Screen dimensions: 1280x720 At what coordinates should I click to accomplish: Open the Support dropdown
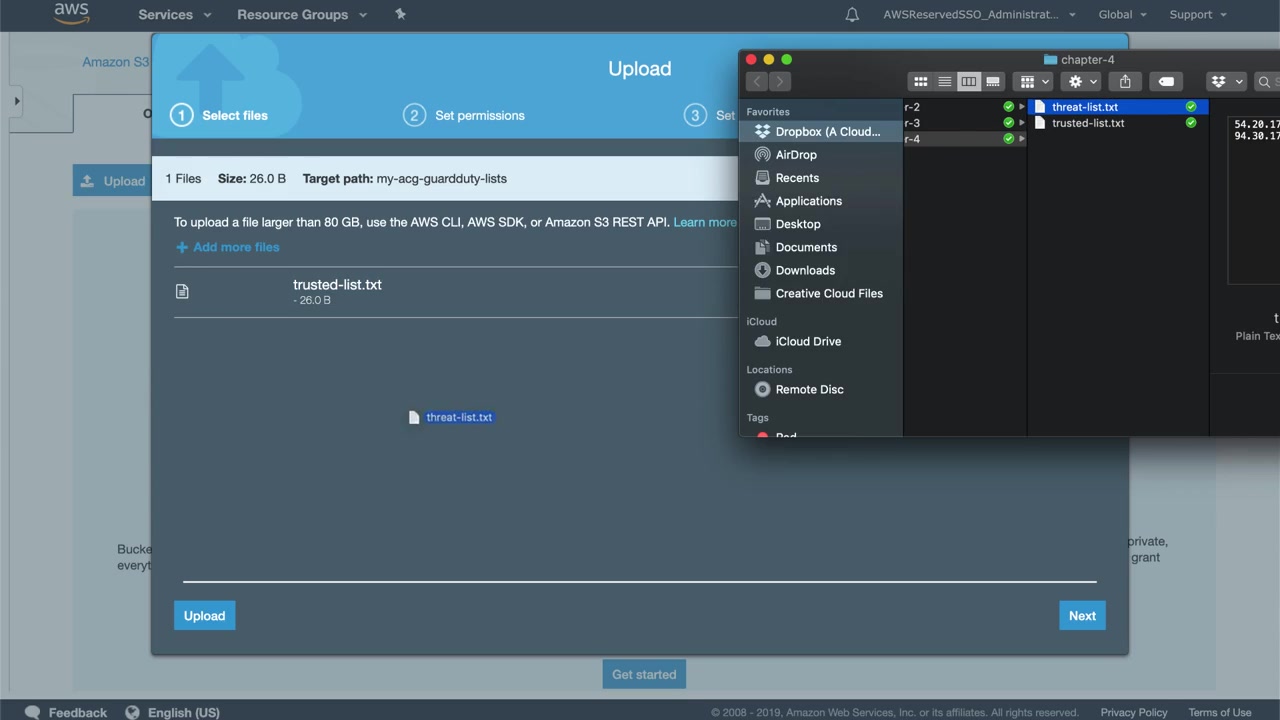click(x=1198, y=14)
